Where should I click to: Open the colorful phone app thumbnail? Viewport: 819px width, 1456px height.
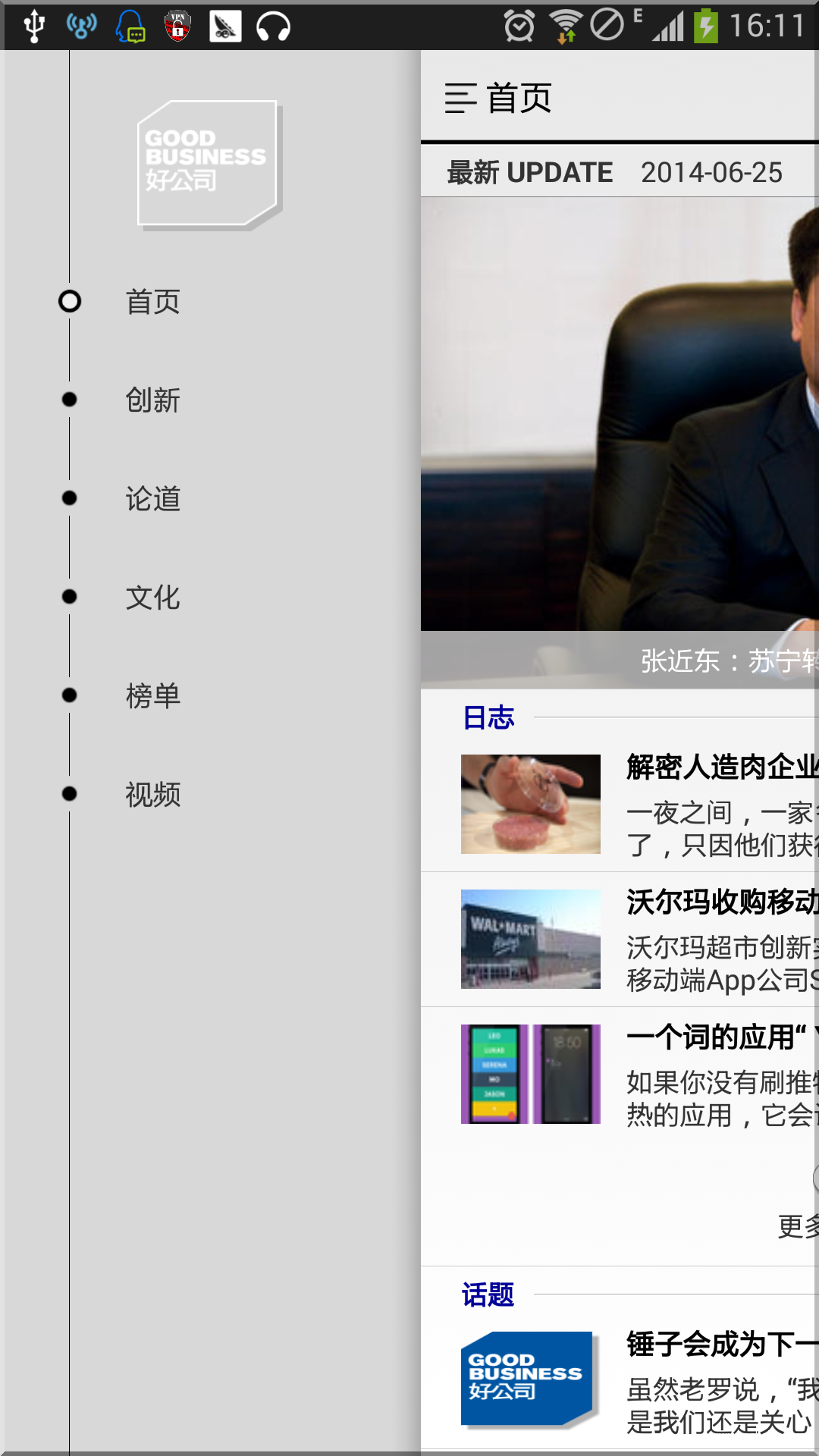531,1074
